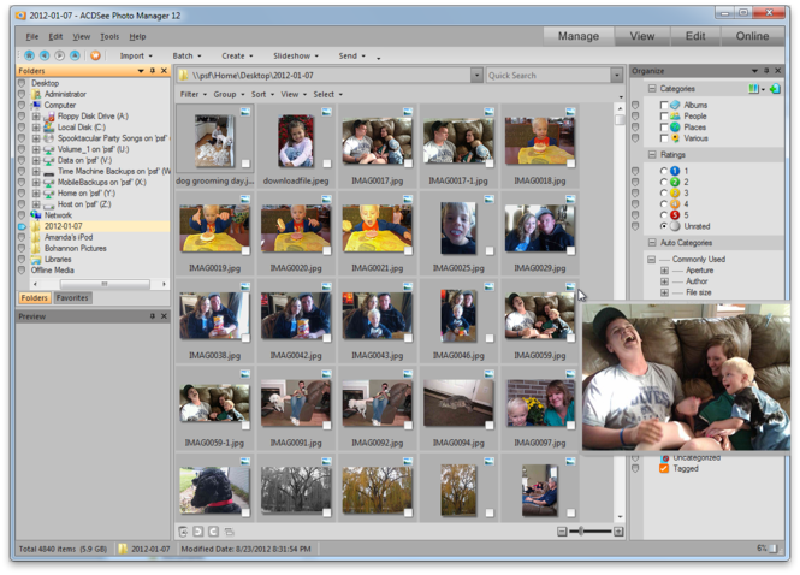The image size is (800, 575).
Task: Select the IMAG0018.jpg thumbnail
Action: (x=539, y=141)
